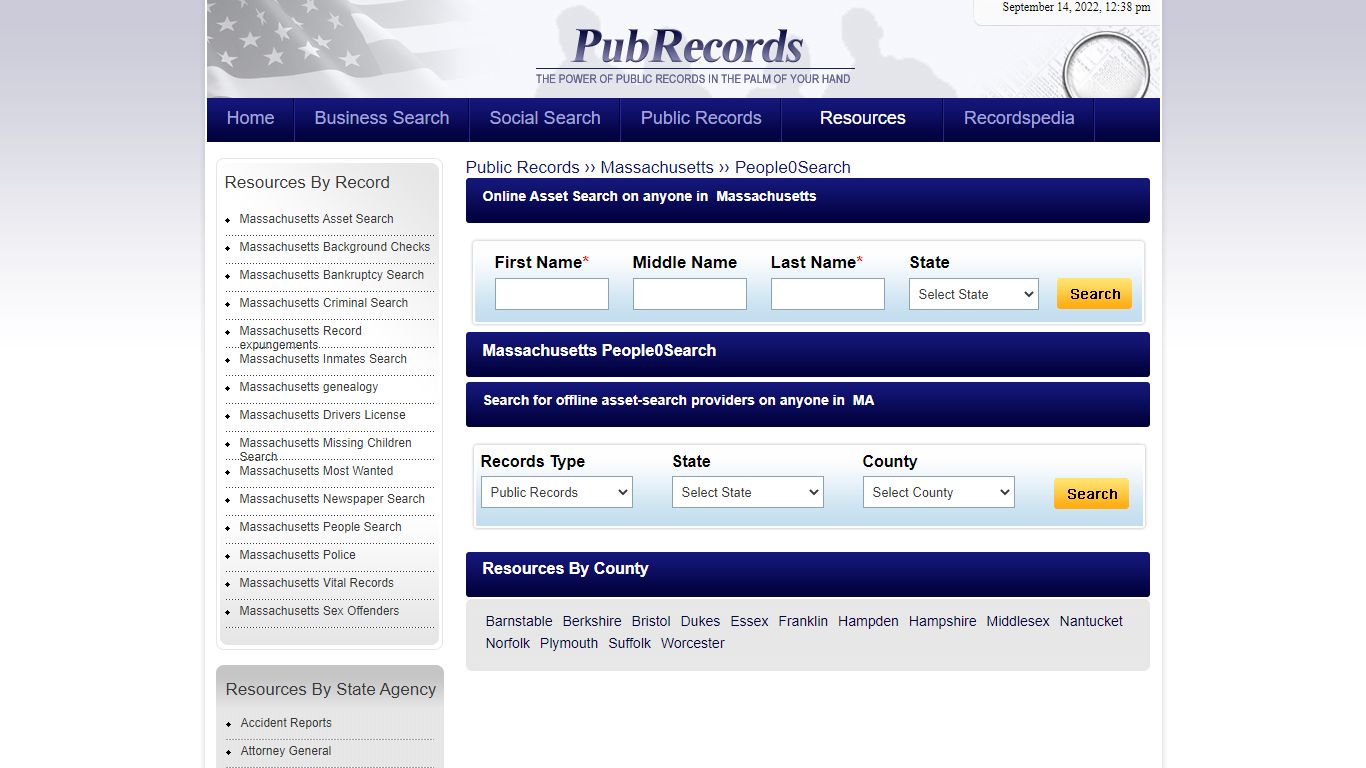Click the 'Resources By State Agency' title
1366x768 pixels.
coord(331,689)
